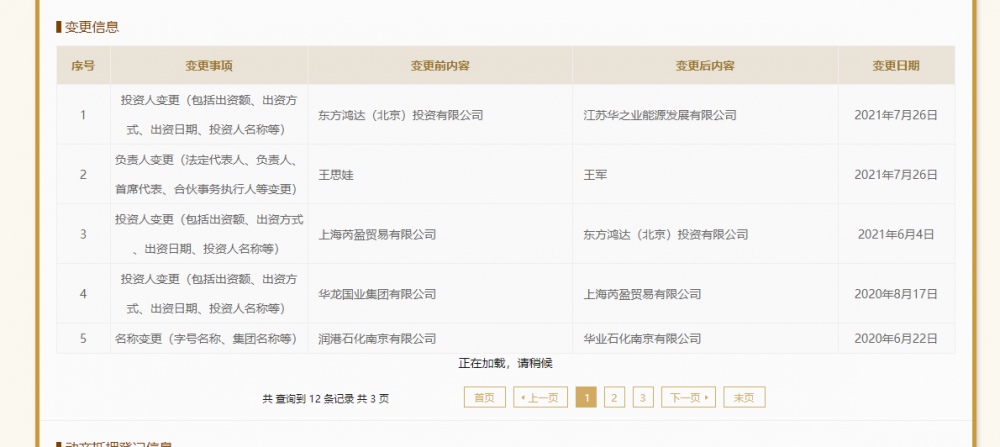Jump to page 2 of records

tap(615, 398)
